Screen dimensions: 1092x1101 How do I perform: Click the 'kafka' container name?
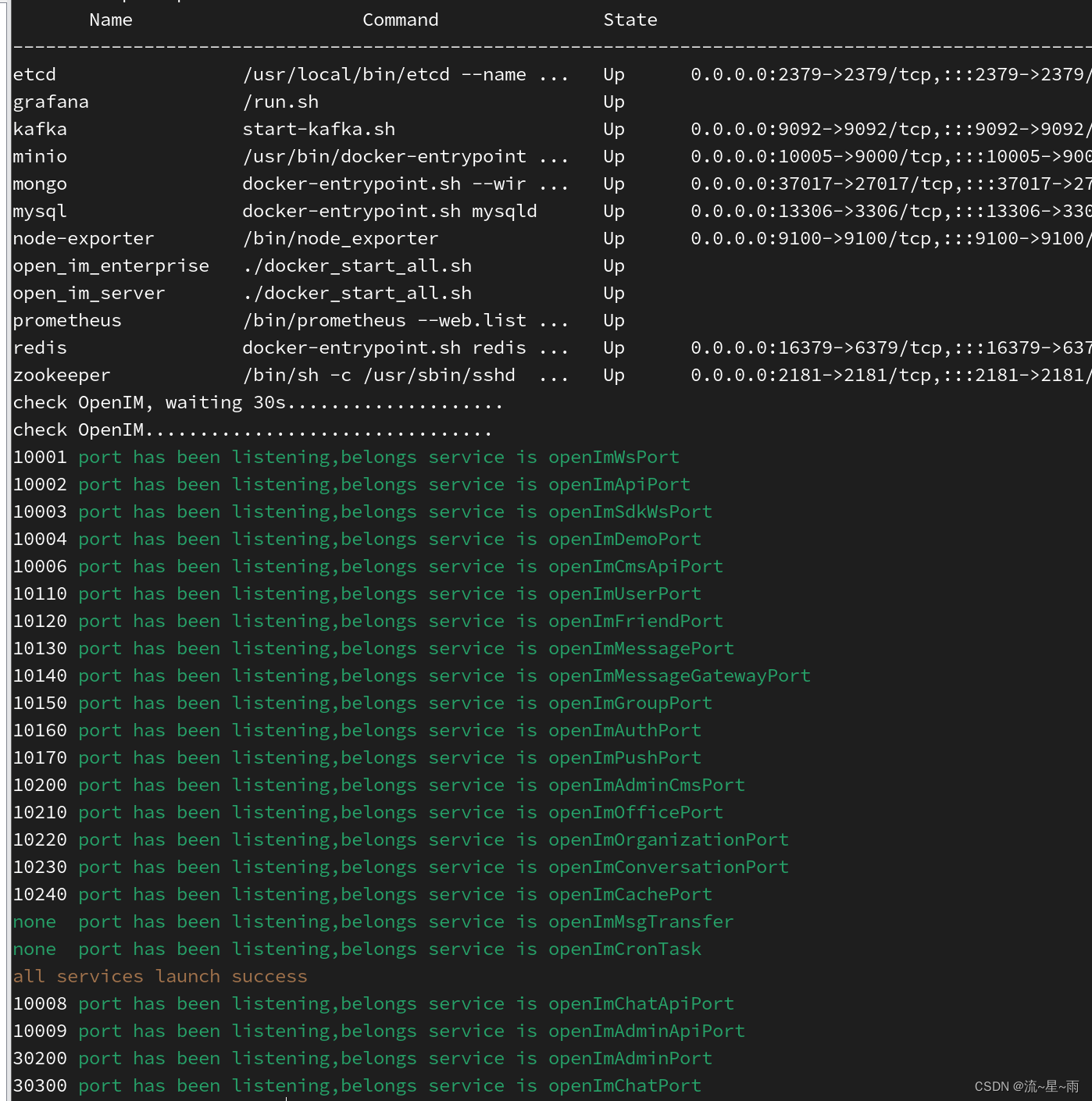[x=40, y=129]
